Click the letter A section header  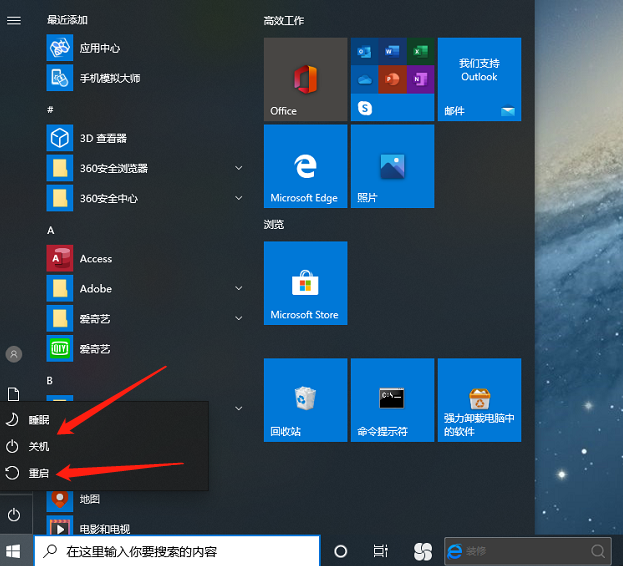tap(50, 230)
